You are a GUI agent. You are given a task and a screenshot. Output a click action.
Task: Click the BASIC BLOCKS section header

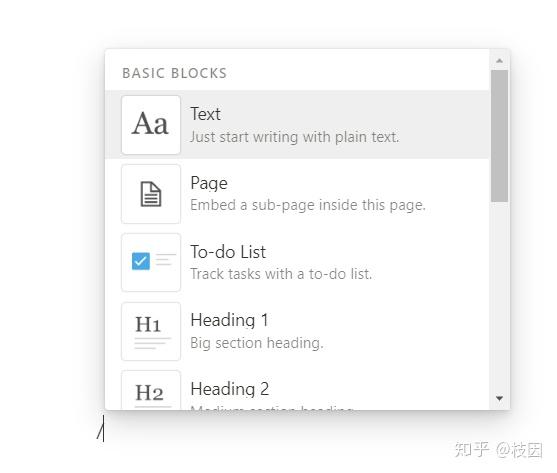174,73
